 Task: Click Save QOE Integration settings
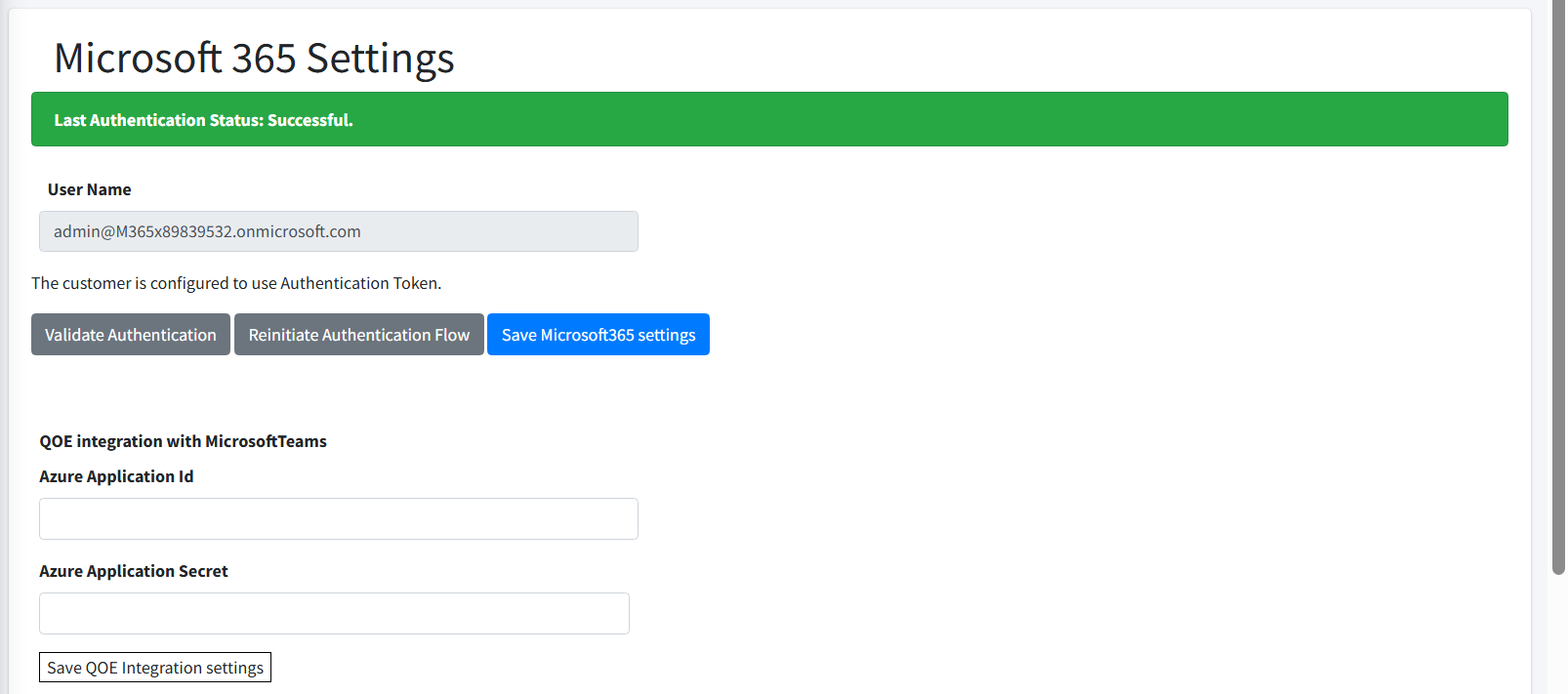[x=155, y=668]
